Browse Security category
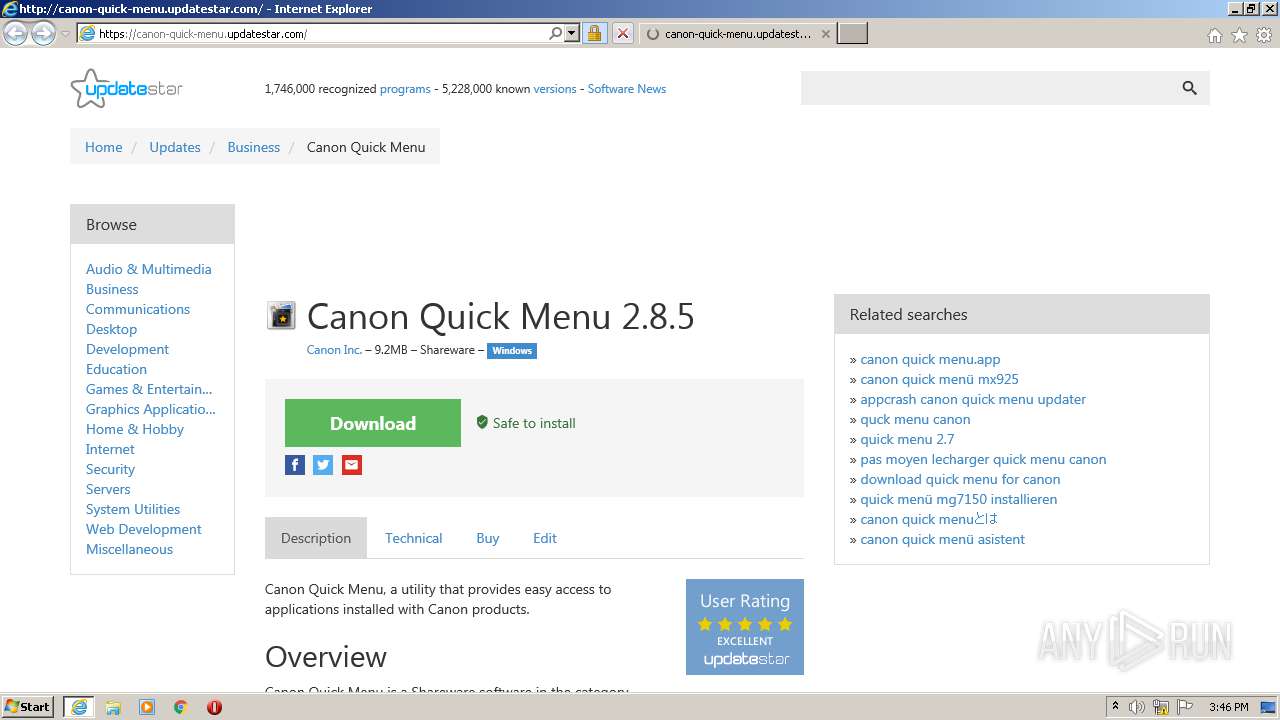The width and height of the screenshot is (1280, 720). (x=110, y=469)
